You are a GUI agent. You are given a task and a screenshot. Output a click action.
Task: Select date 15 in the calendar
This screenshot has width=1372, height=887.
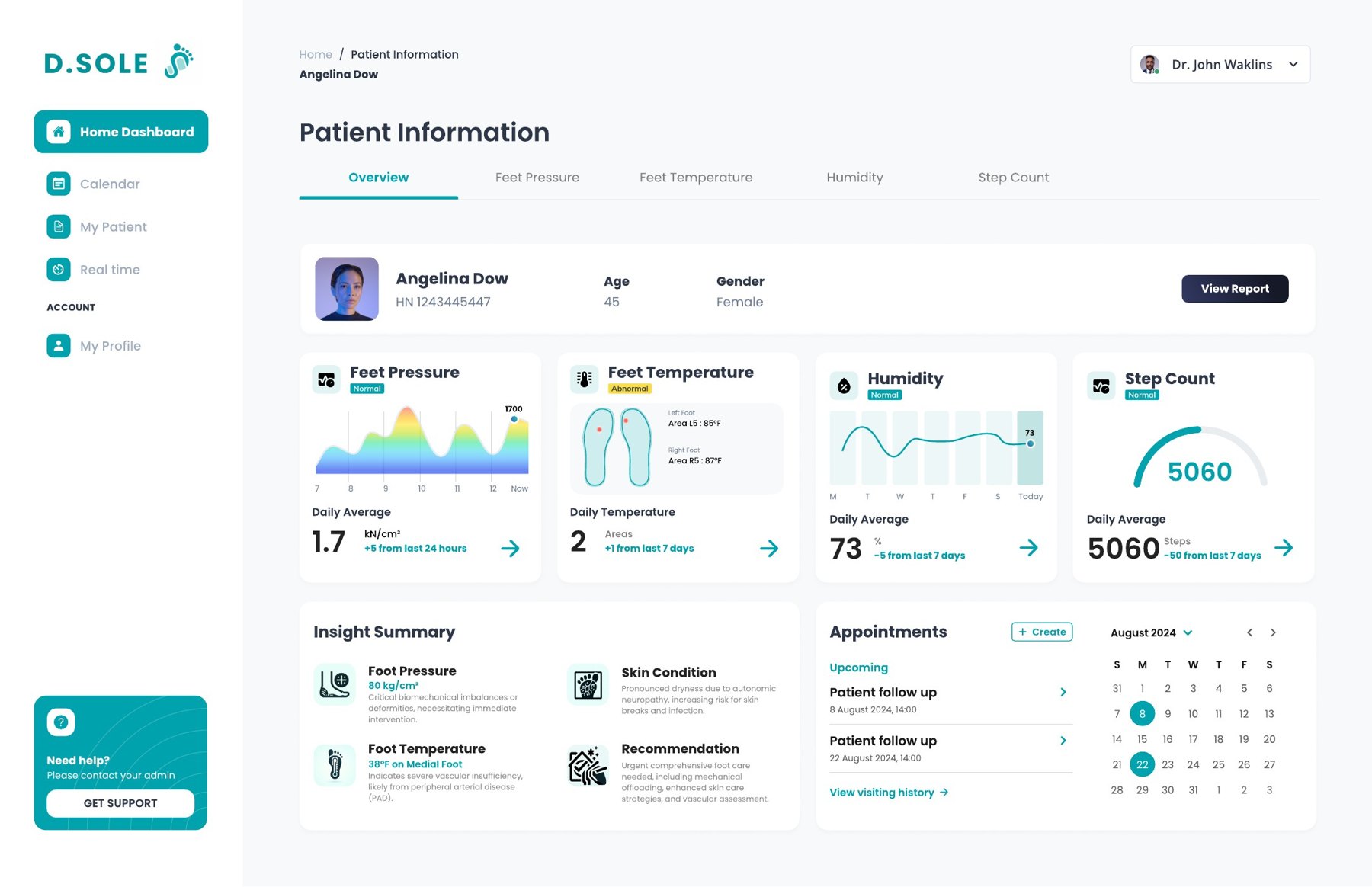[x=1142, y=739]
